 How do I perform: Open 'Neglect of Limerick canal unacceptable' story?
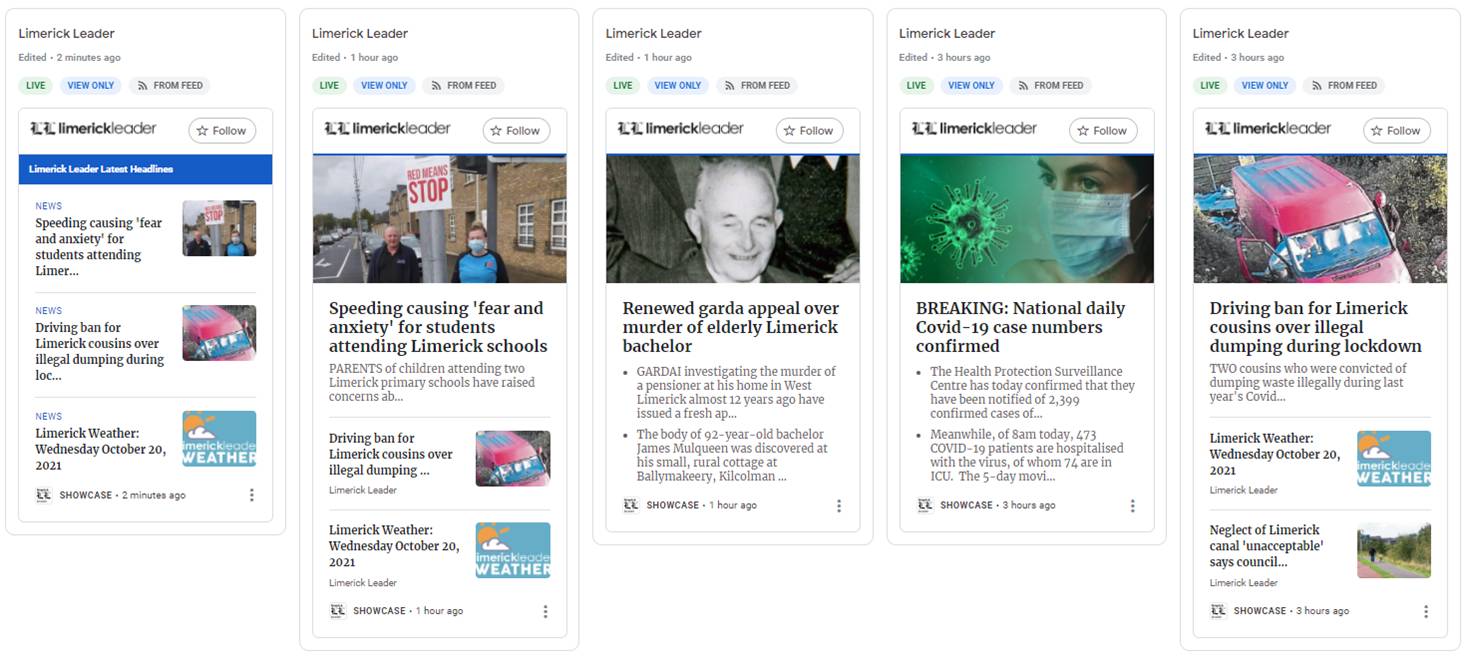(1266, 546)
